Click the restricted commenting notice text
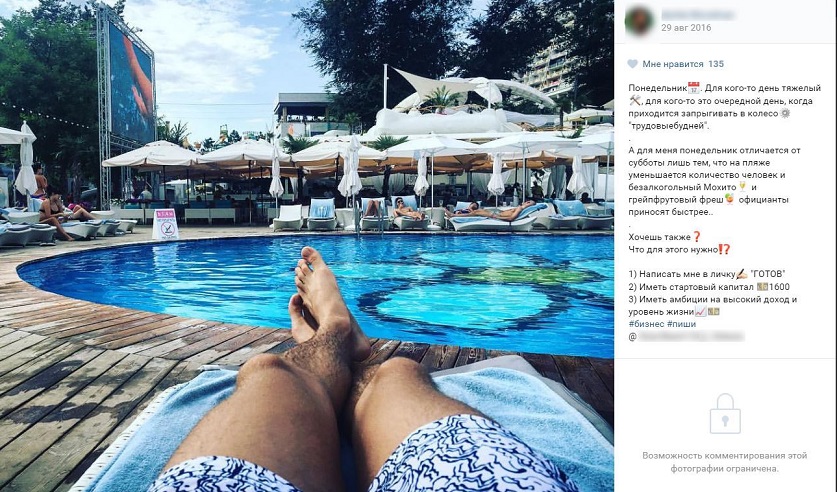 coord(724,462)
